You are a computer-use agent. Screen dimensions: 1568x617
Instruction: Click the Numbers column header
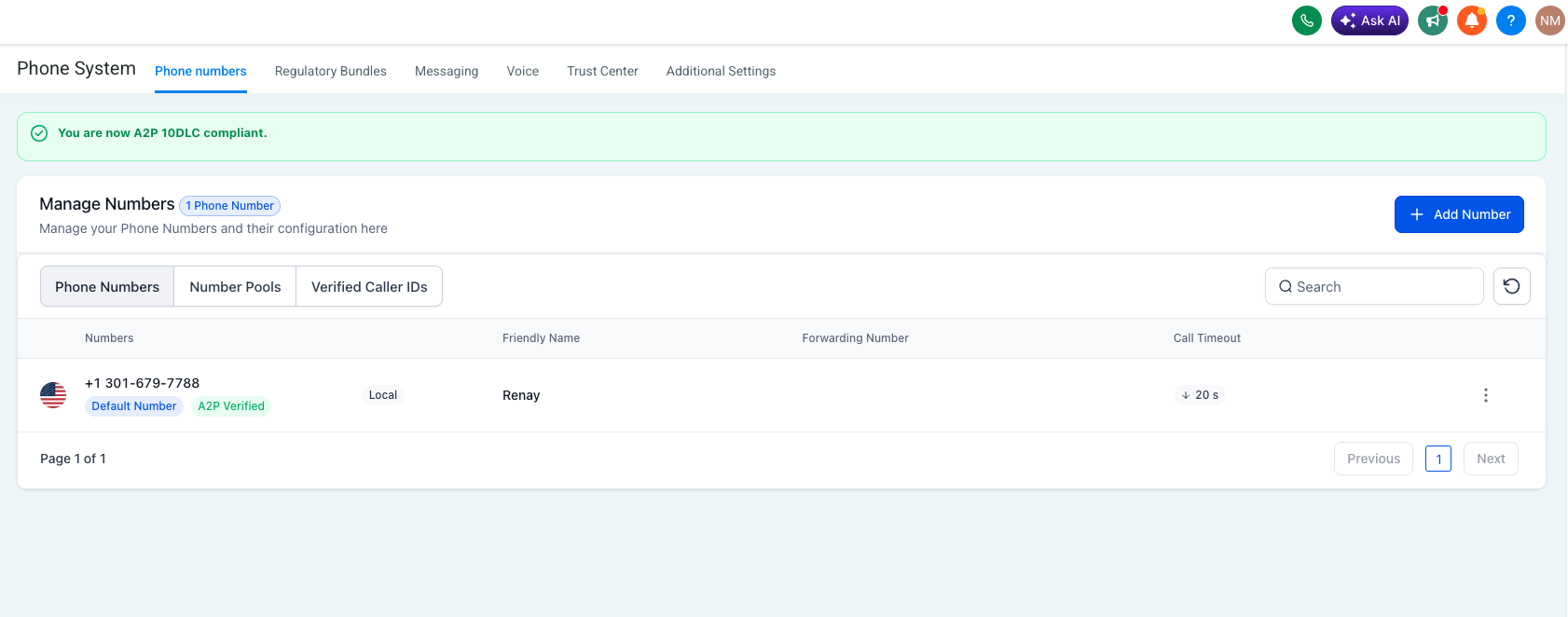(109, 338)
